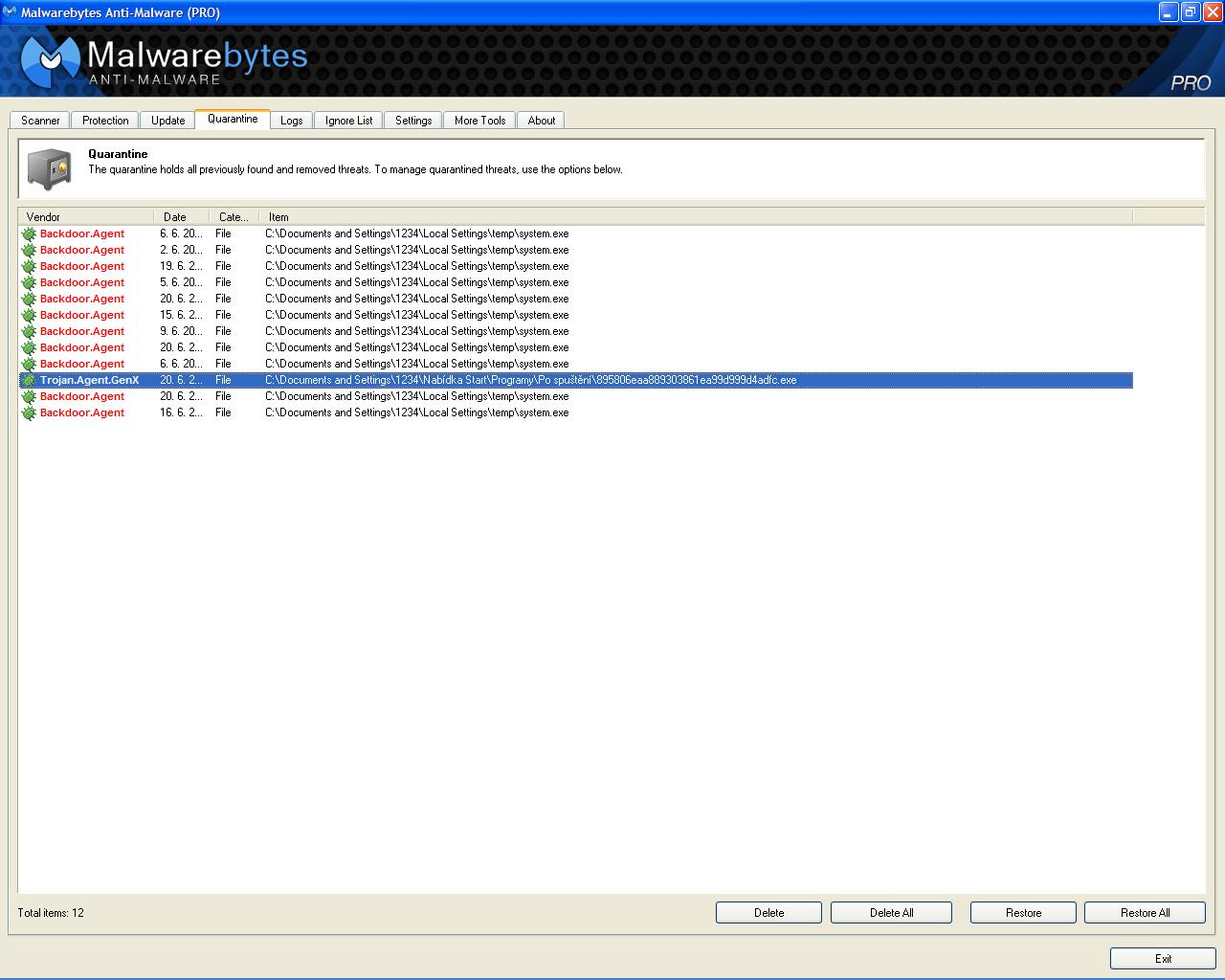
Task: Sort list by Item column header
Action: [x=696, y=217]
